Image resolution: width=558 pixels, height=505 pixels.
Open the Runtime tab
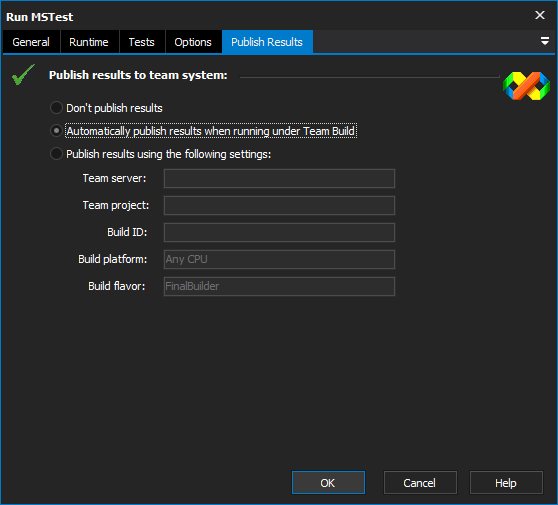coord(89,42)
